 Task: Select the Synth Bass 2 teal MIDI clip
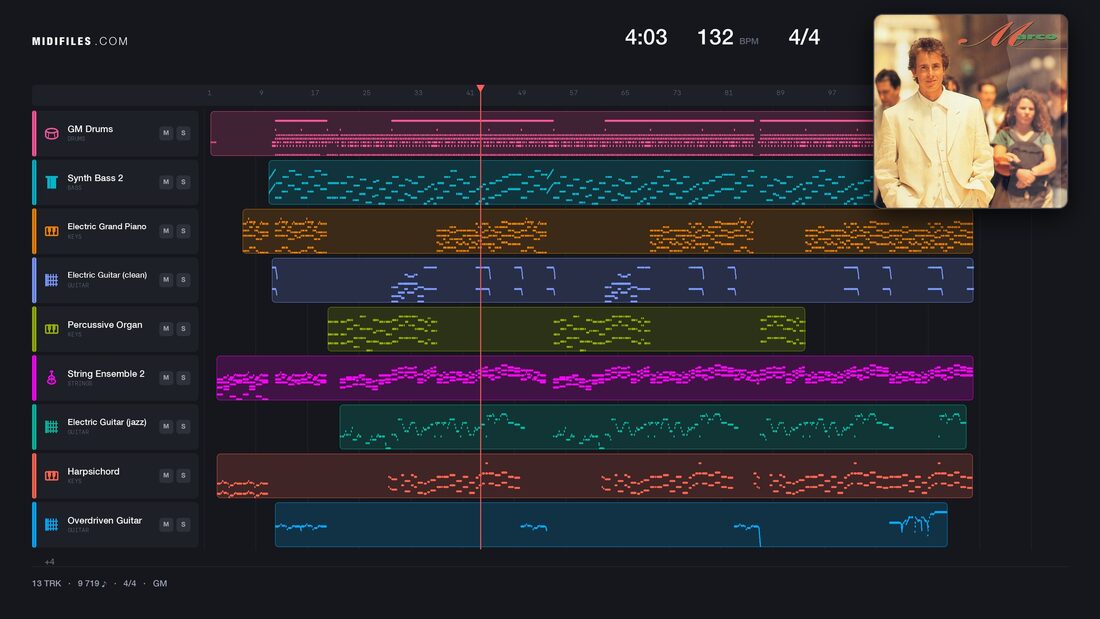tap(571, 182)
